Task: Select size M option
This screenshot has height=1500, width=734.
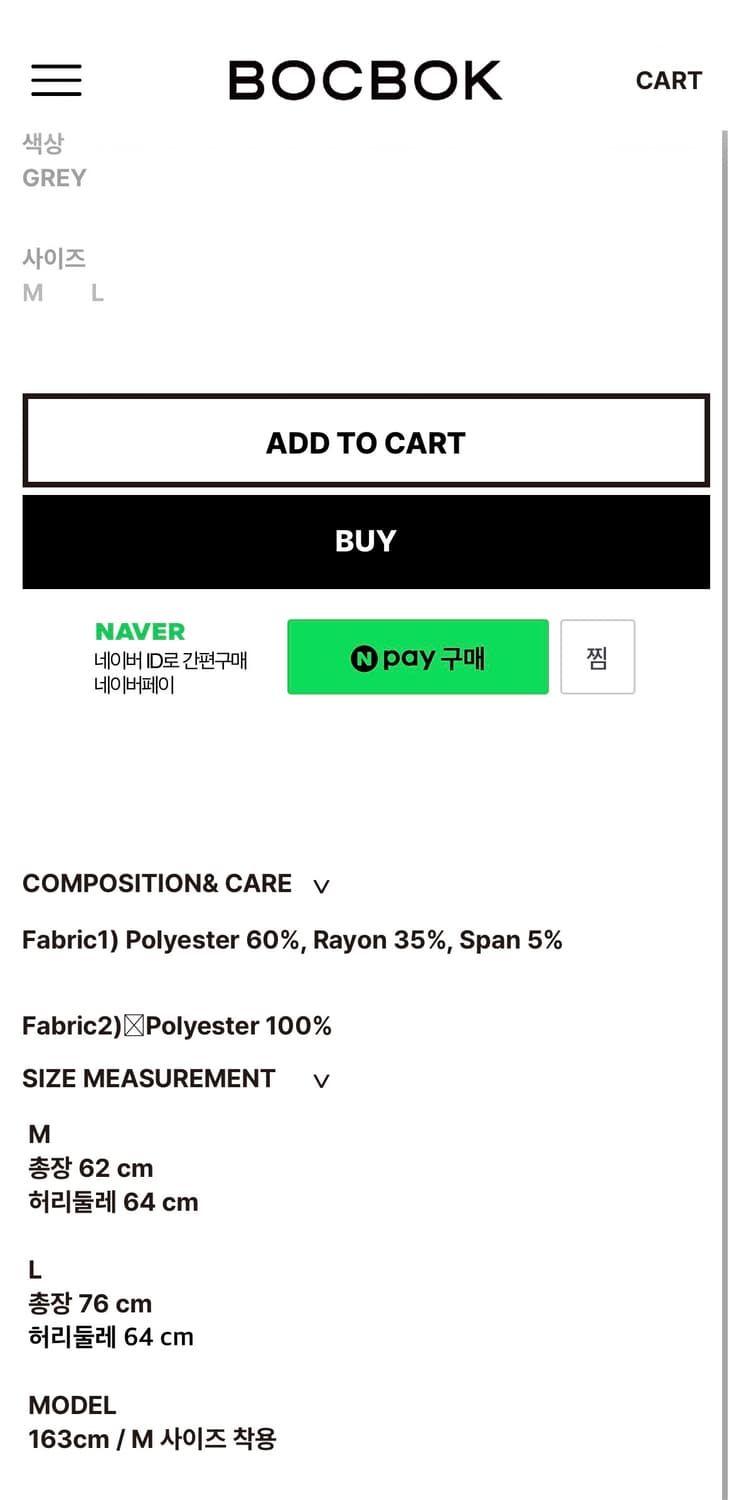Action: pyautogui.click(x=33, y=293)
